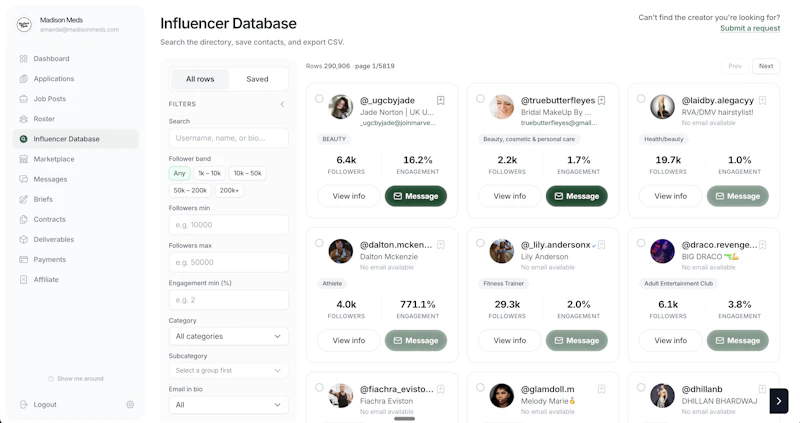Click the Messages chat icon
The image size is (800, 423).
click(23, 179)
